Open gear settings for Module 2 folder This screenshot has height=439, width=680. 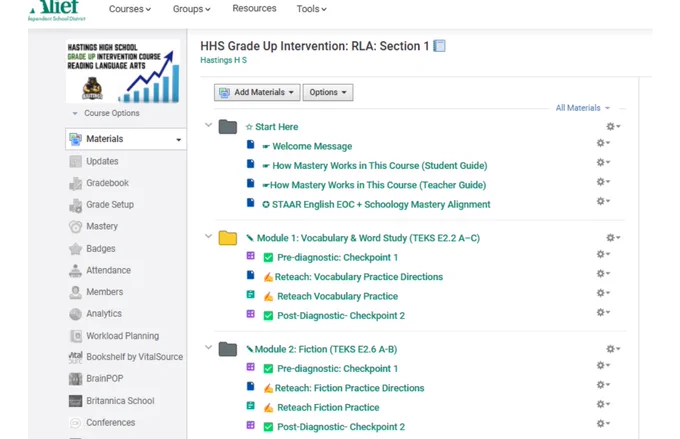click(x=613, y=349)
